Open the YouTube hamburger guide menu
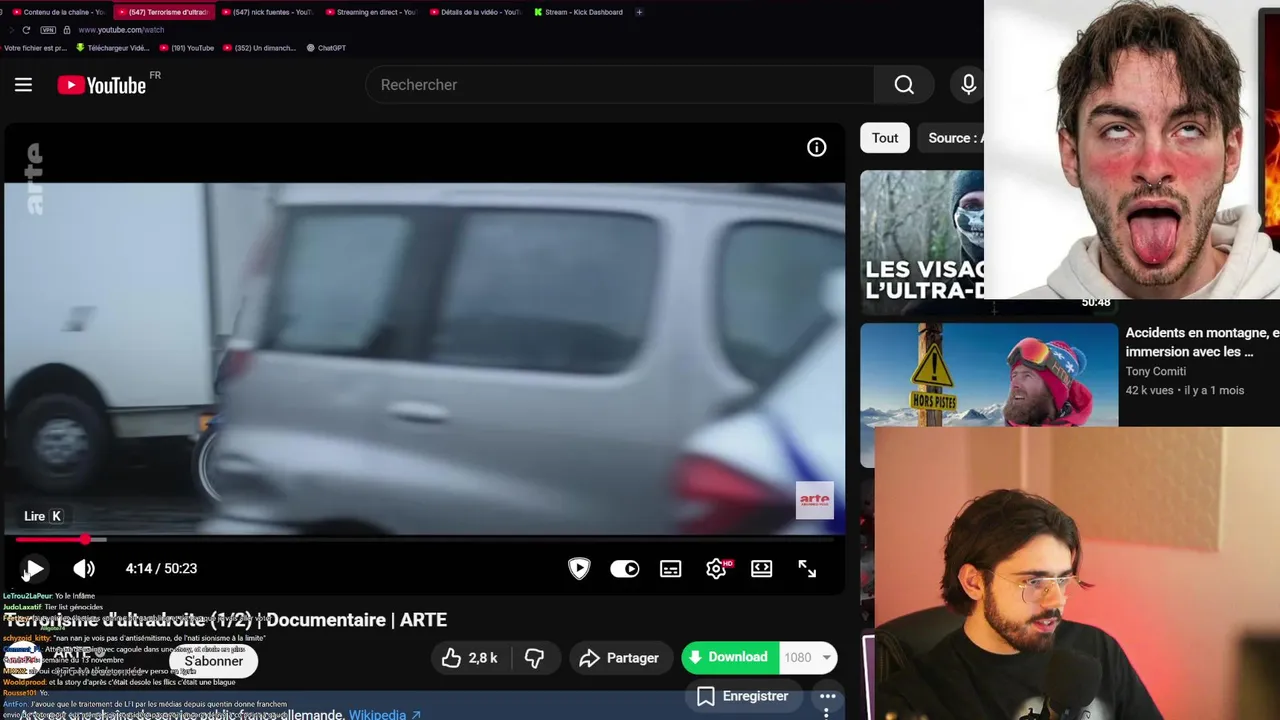Viewport: 1280px width, 720px height. (23, 85)
